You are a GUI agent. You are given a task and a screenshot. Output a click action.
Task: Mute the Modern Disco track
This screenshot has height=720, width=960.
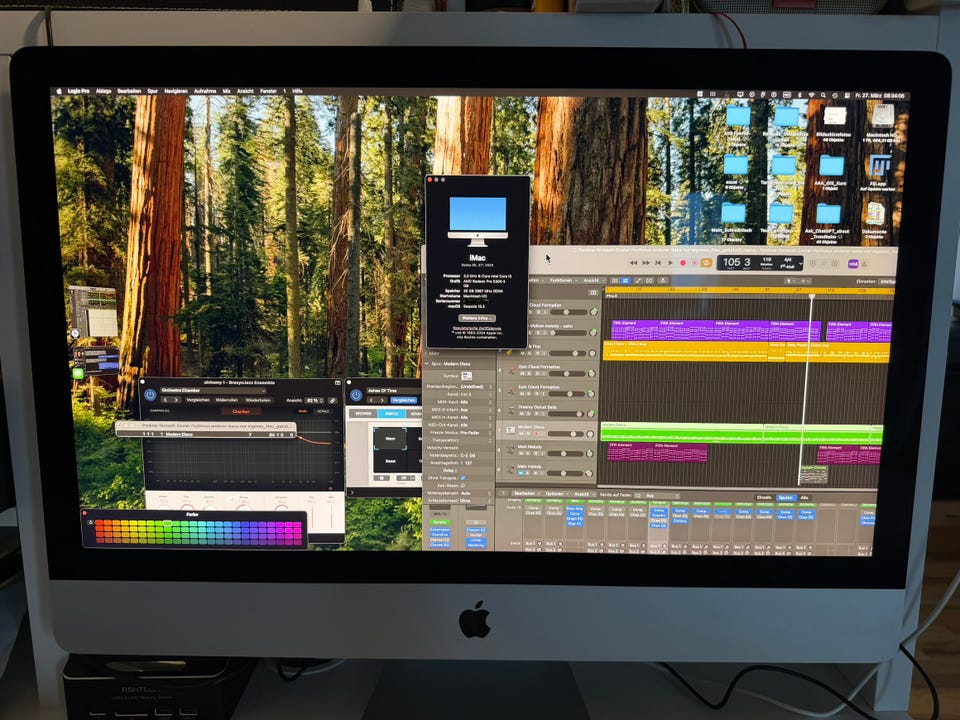[x=522, y=433]
